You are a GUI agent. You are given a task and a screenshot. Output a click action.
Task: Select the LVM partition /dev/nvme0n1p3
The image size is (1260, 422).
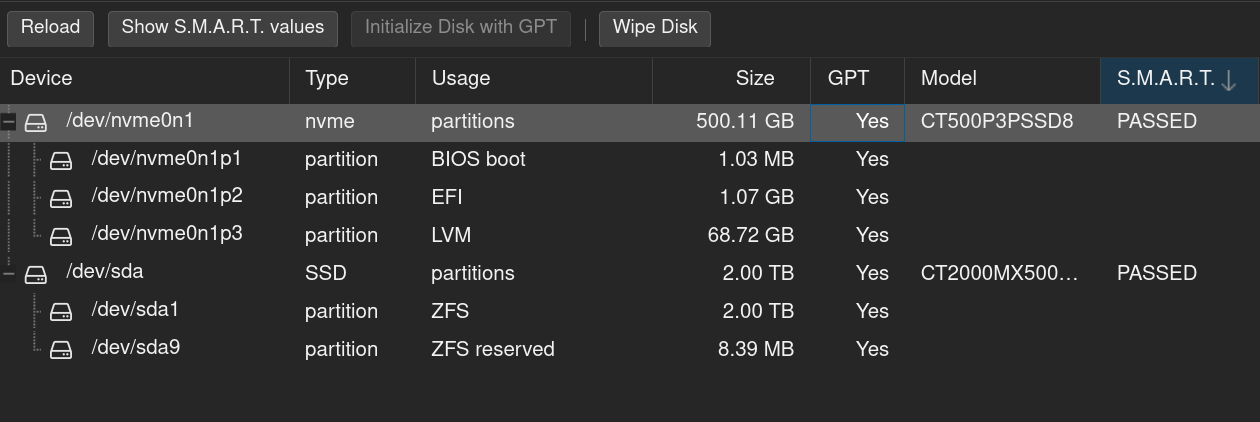click(630, 235)
